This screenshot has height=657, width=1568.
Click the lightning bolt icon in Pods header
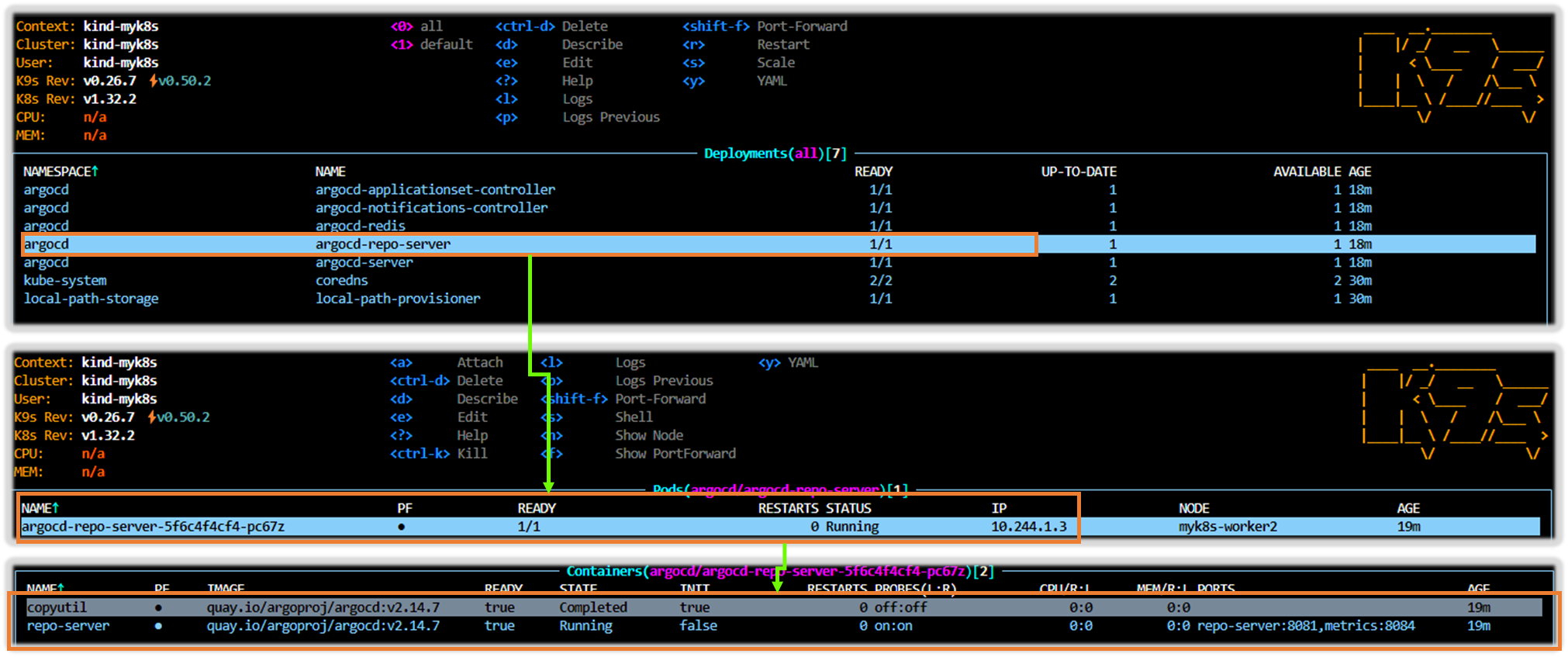tap(152, 417)
